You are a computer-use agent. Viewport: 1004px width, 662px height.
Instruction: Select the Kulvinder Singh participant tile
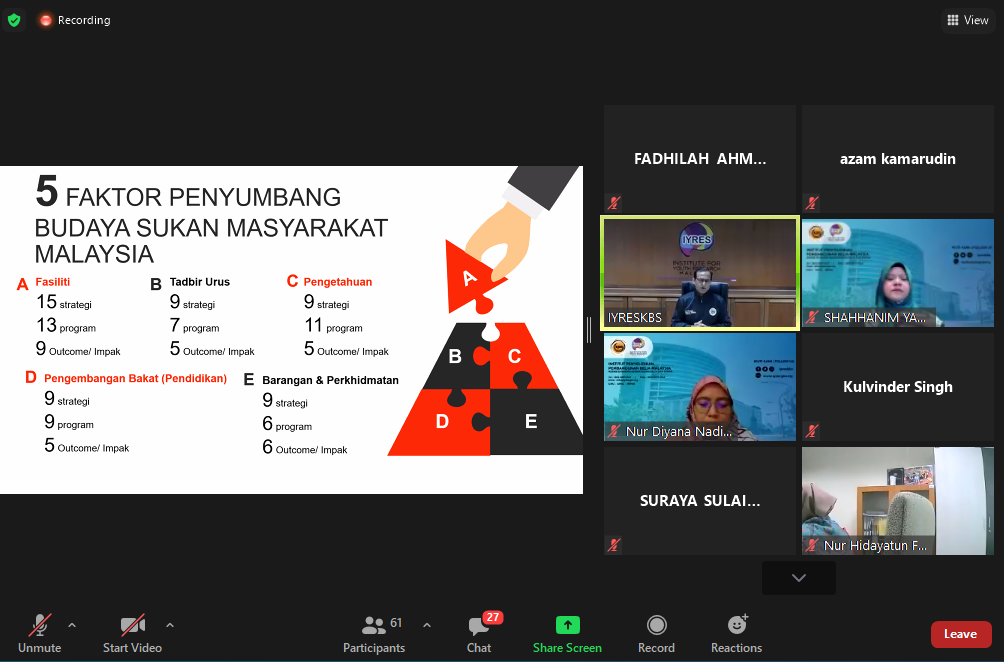[897, 387]
